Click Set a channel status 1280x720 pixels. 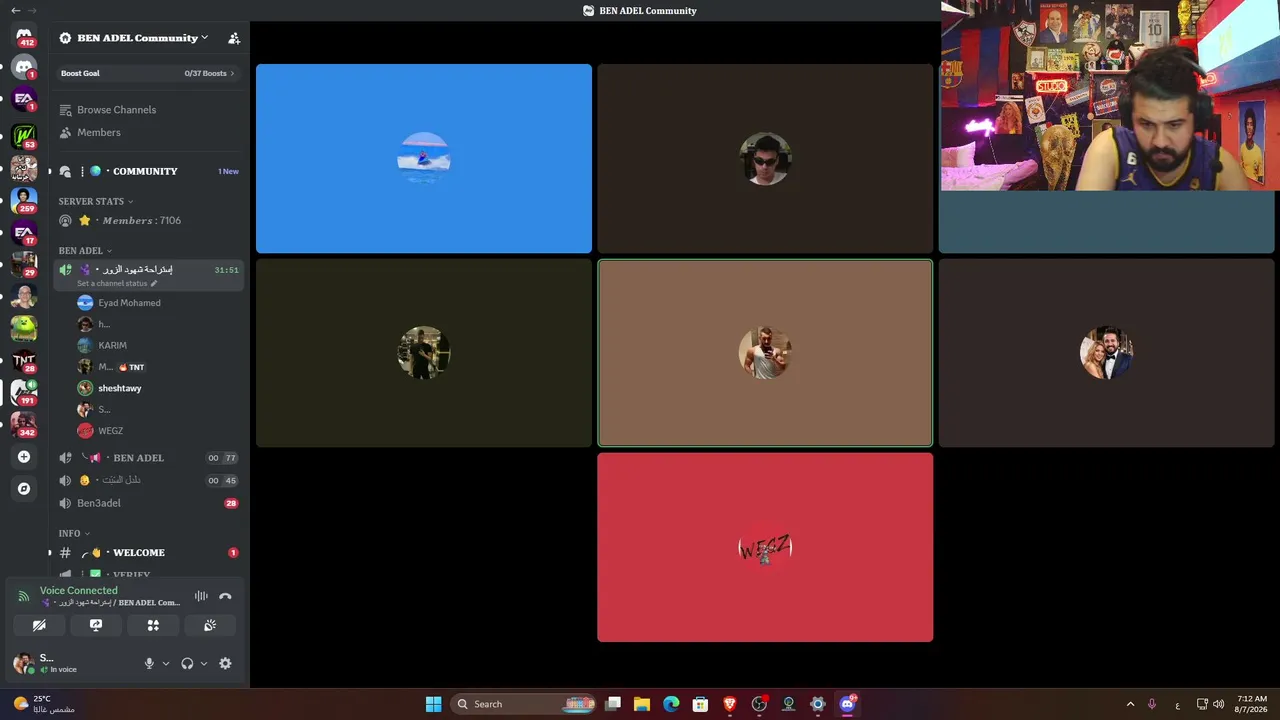point(112,283)
